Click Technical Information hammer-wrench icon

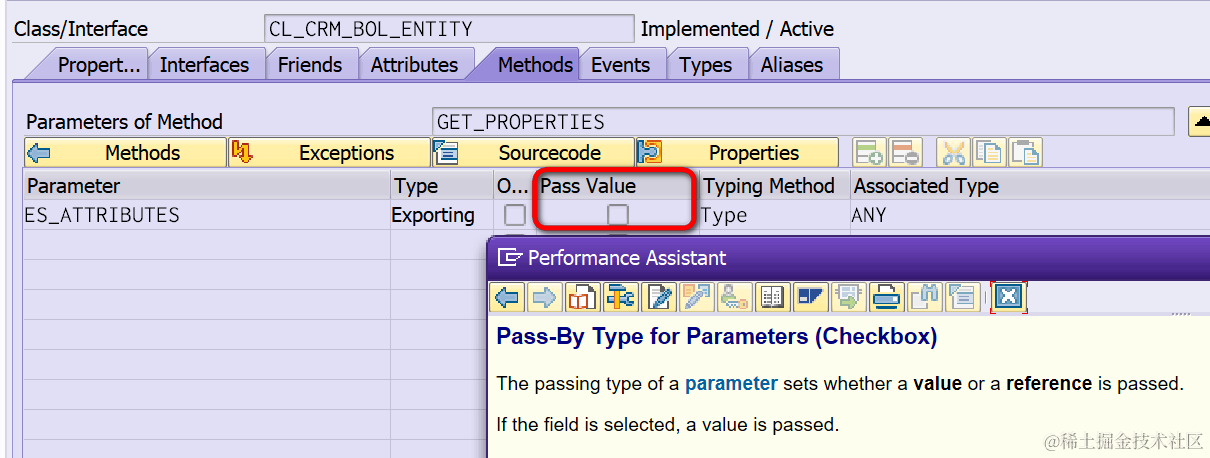click(620, 297)
